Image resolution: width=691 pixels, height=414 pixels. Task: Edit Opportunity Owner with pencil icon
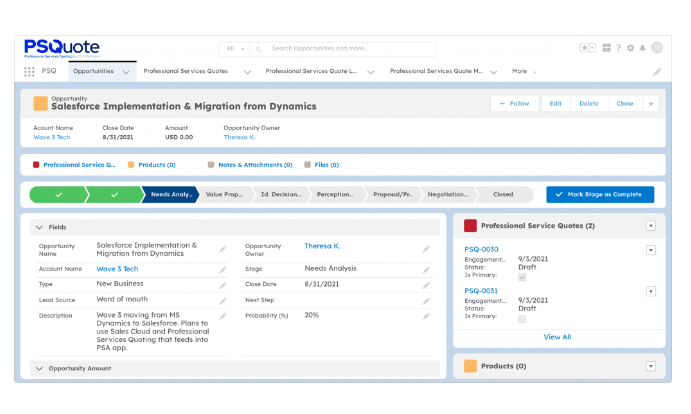coord(426,249)
